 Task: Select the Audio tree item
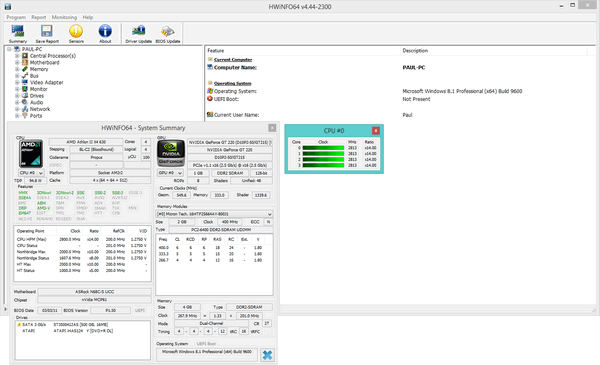coord(36,102)
